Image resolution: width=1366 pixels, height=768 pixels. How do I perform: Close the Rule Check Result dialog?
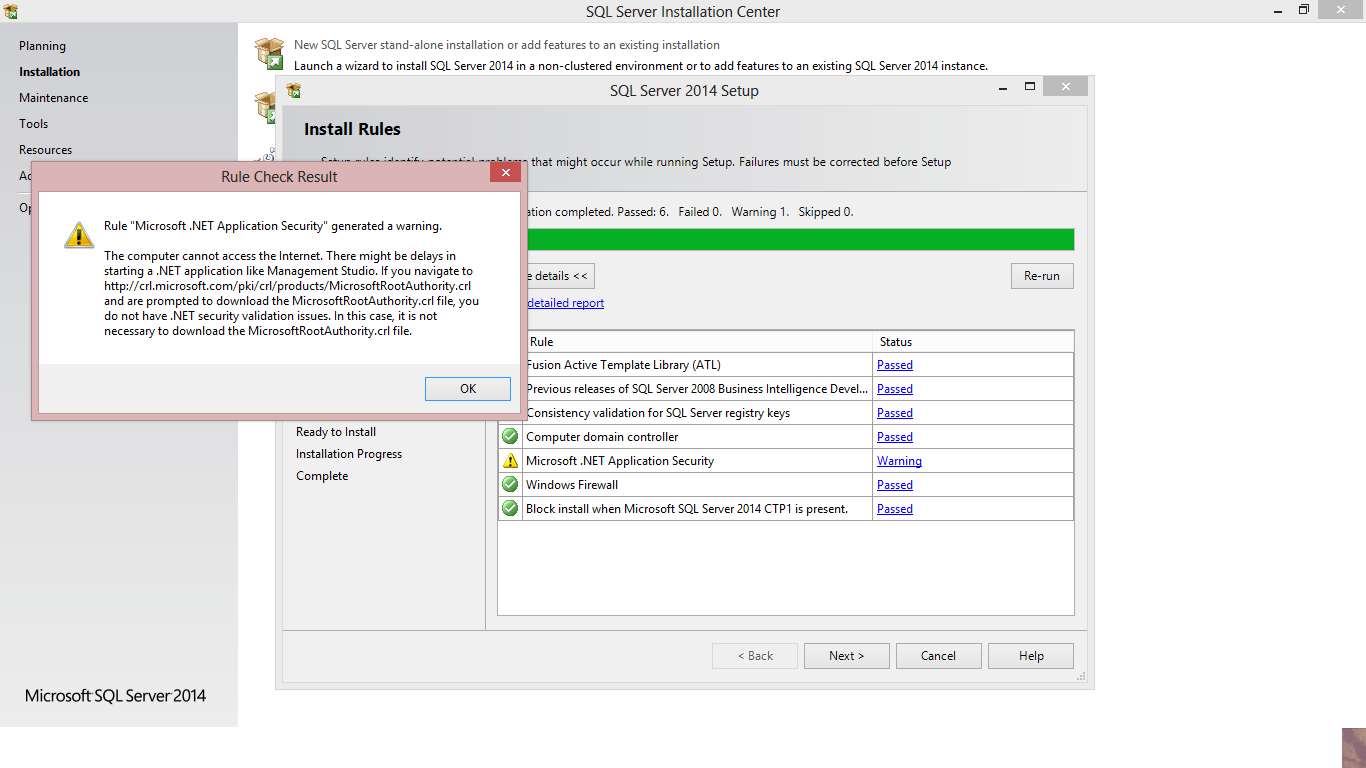pyautogui.click(x=506, y=173)
